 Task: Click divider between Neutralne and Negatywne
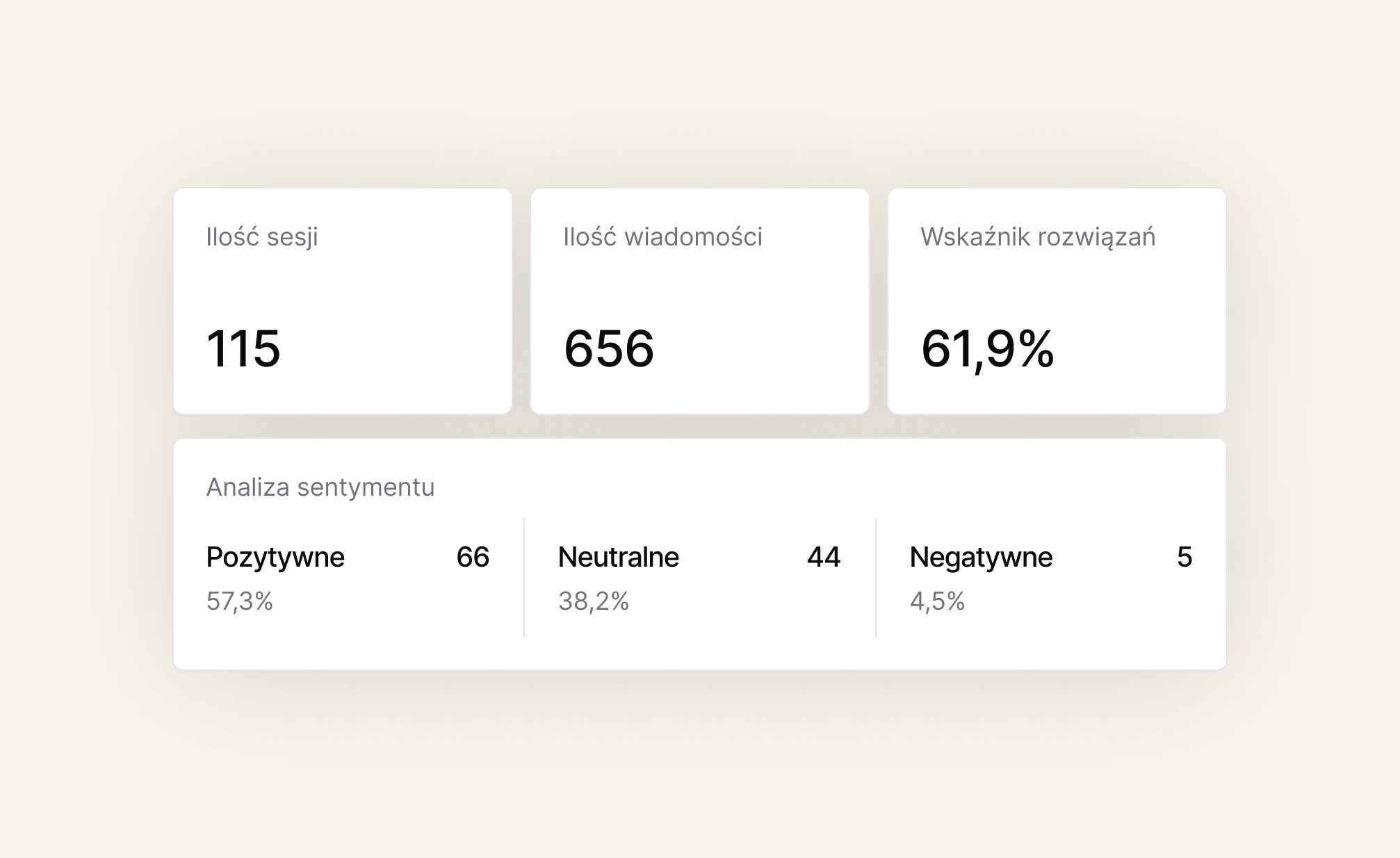coord(876,577)
